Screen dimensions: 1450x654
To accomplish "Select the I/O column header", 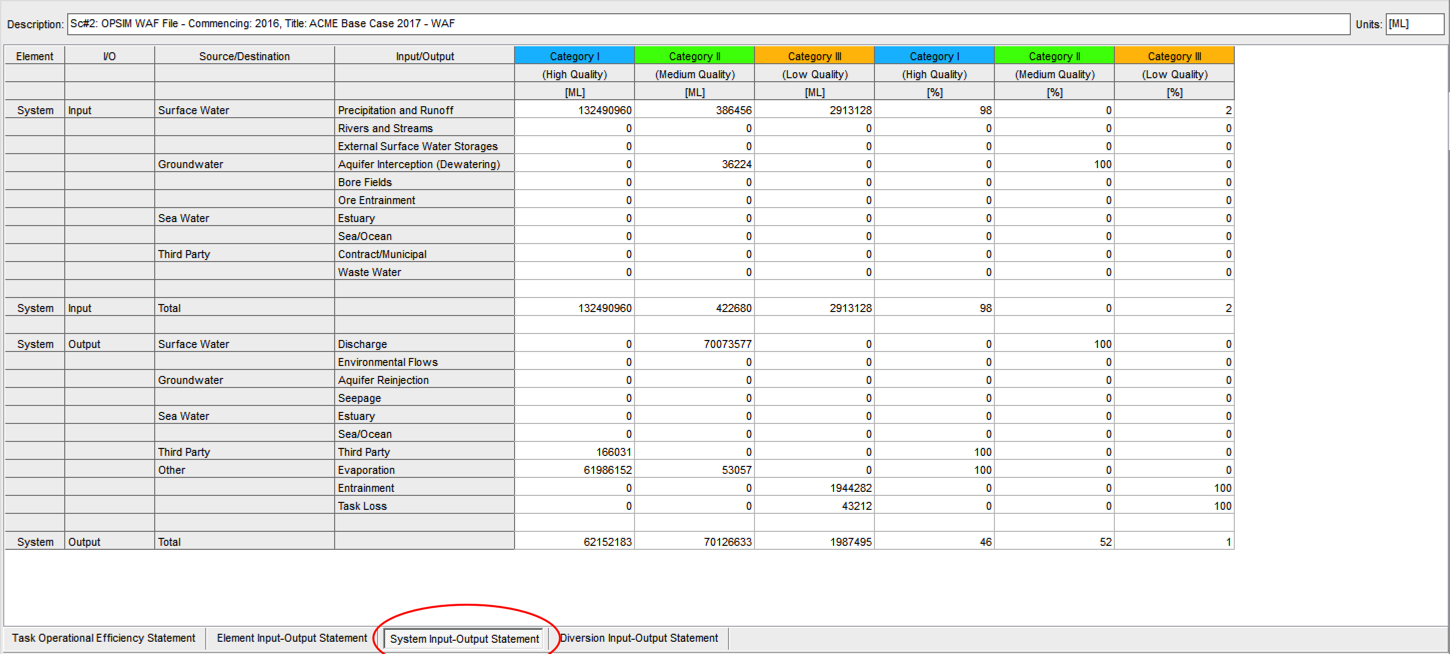I will point(110,57).
